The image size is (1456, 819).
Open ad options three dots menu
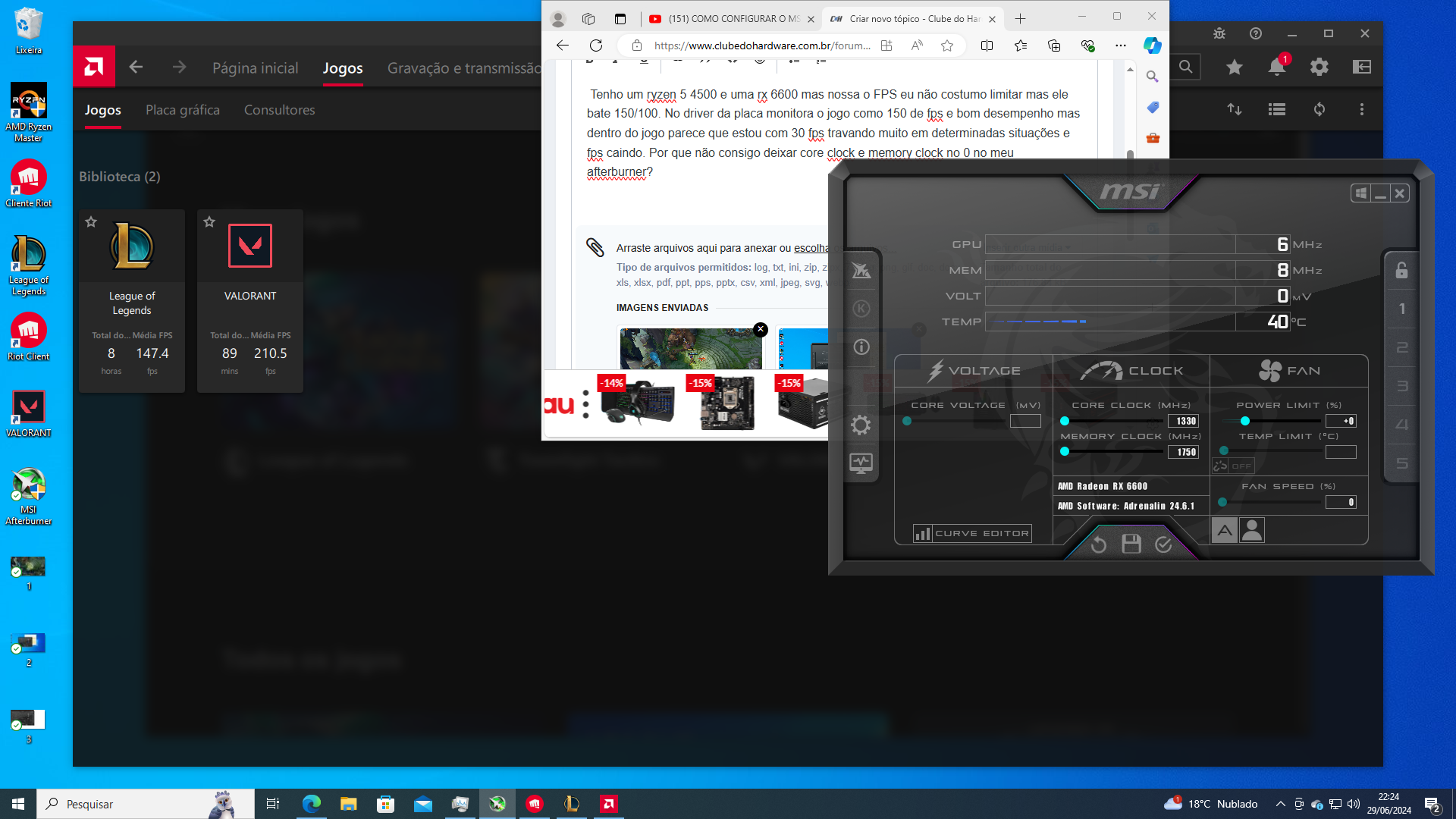[x=585, y=404]
